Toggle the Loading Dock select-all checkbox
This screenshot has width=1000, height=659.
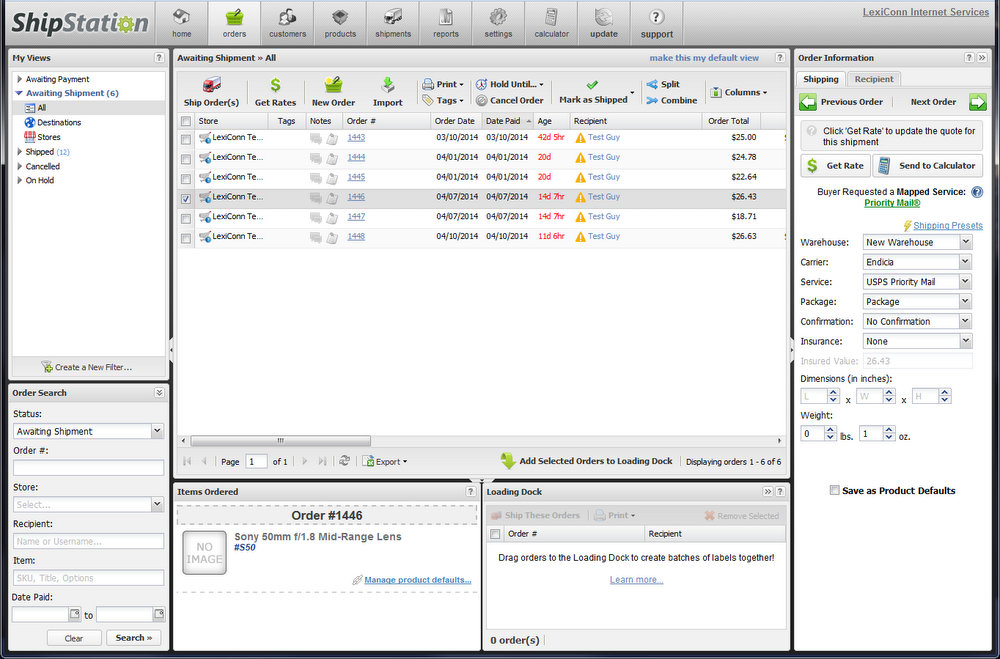click(x=495, y=534)
